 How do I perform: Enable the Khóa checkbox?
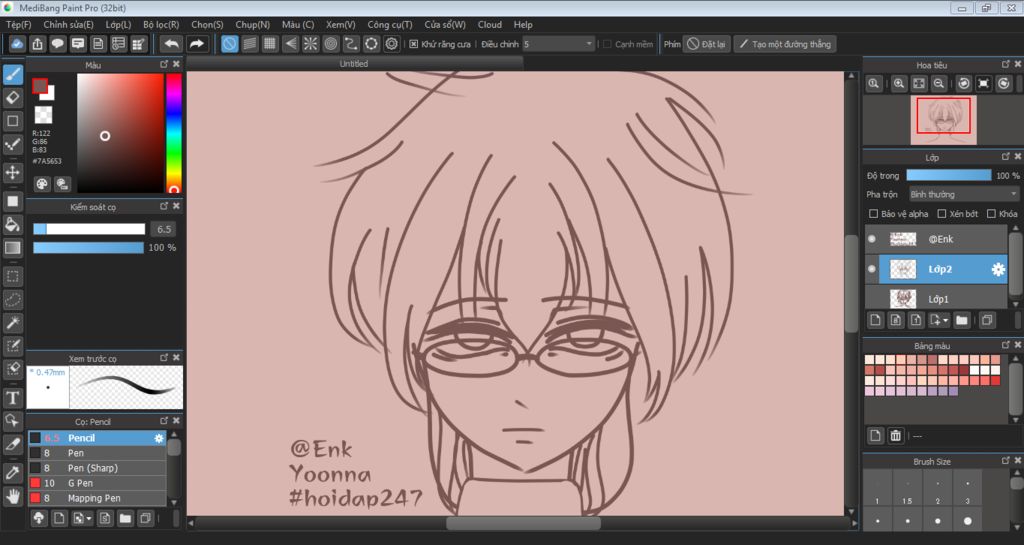(991, 213)
